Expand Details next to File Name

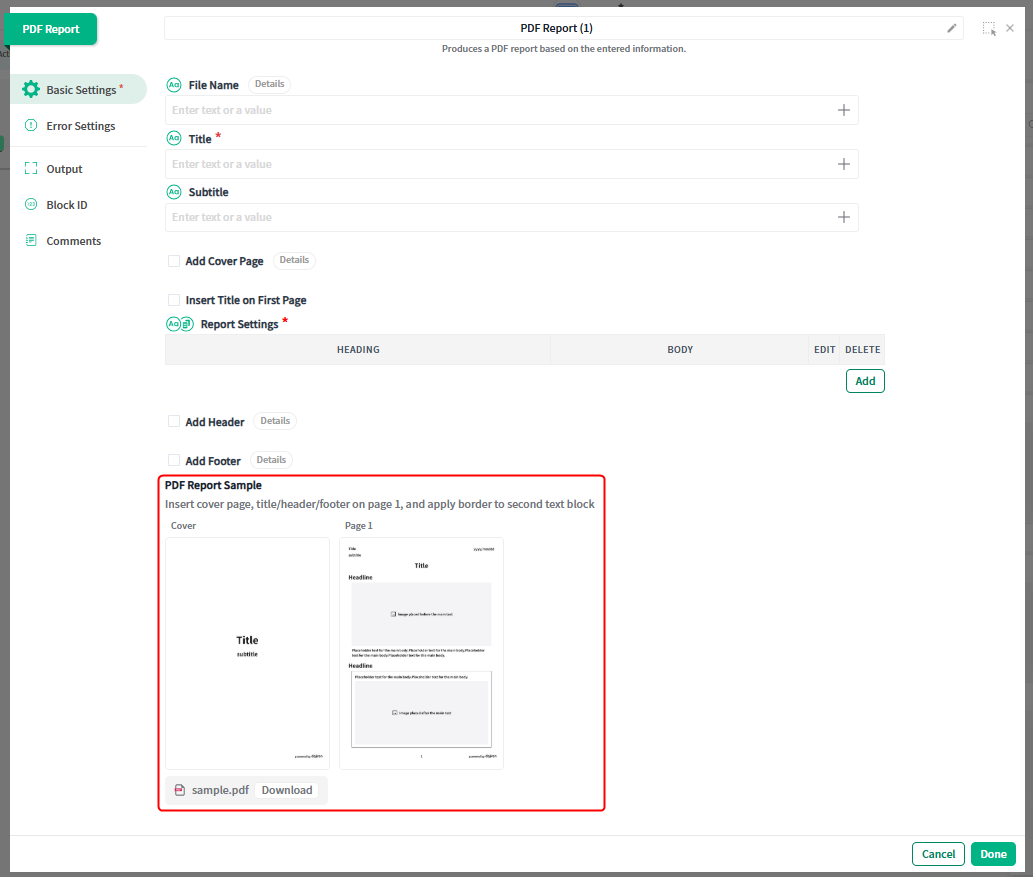(x=269, y=85)
